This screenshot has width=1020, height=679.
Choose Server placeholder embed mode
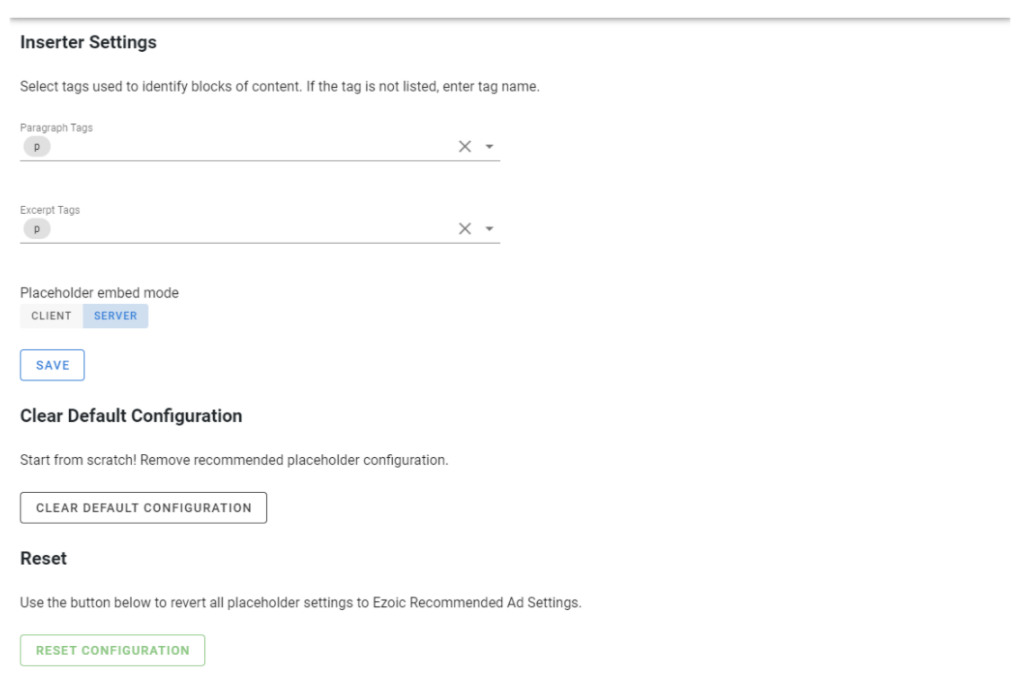115,316
